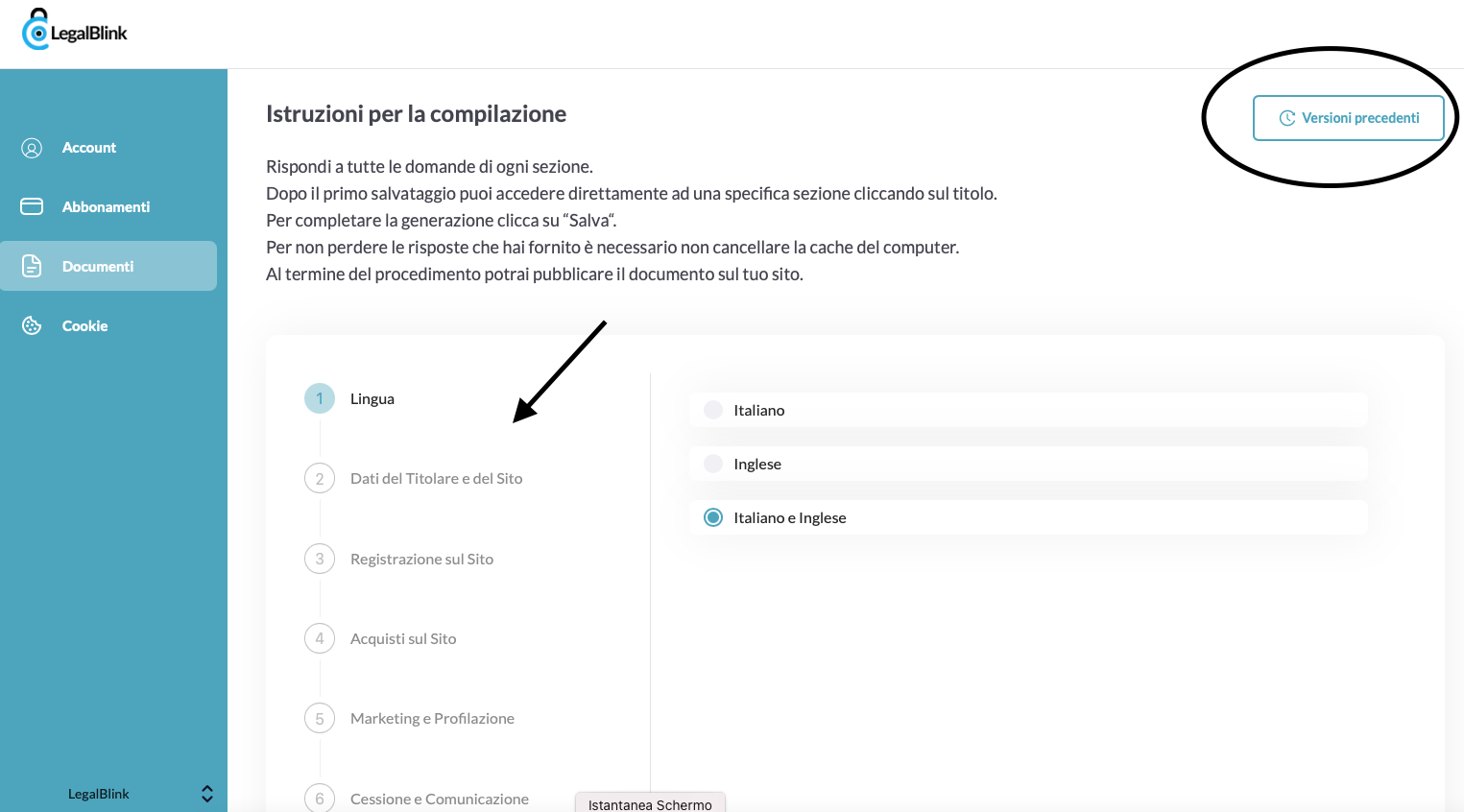The height and width of the screenshot is (812, 1464).
Task: Click the Istantanea Schermo button
Action: pyautogui.click(x=650, y=804)
